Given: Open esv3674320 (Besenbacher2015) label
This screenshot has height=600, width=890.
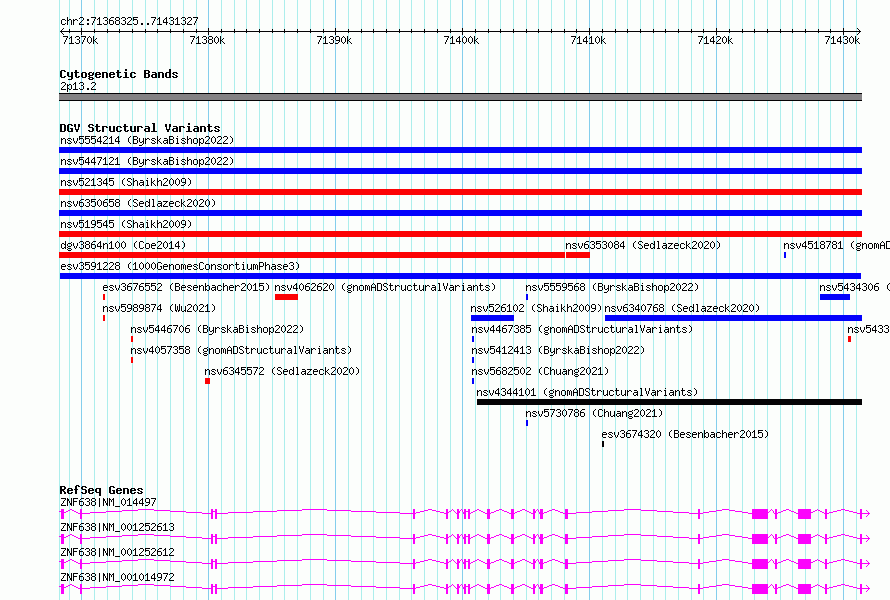Looking at the screenshot, I should pyautogui.click(x=686, y=434).
